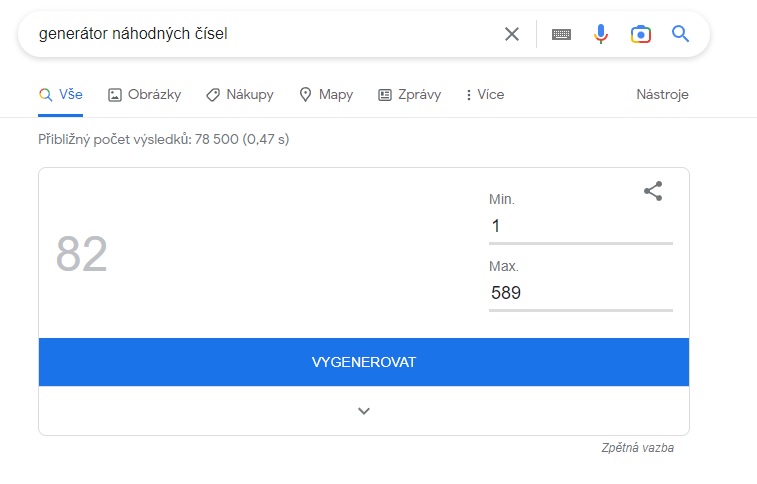Click the blue magnifier search icon

click(x=681, y=34)
